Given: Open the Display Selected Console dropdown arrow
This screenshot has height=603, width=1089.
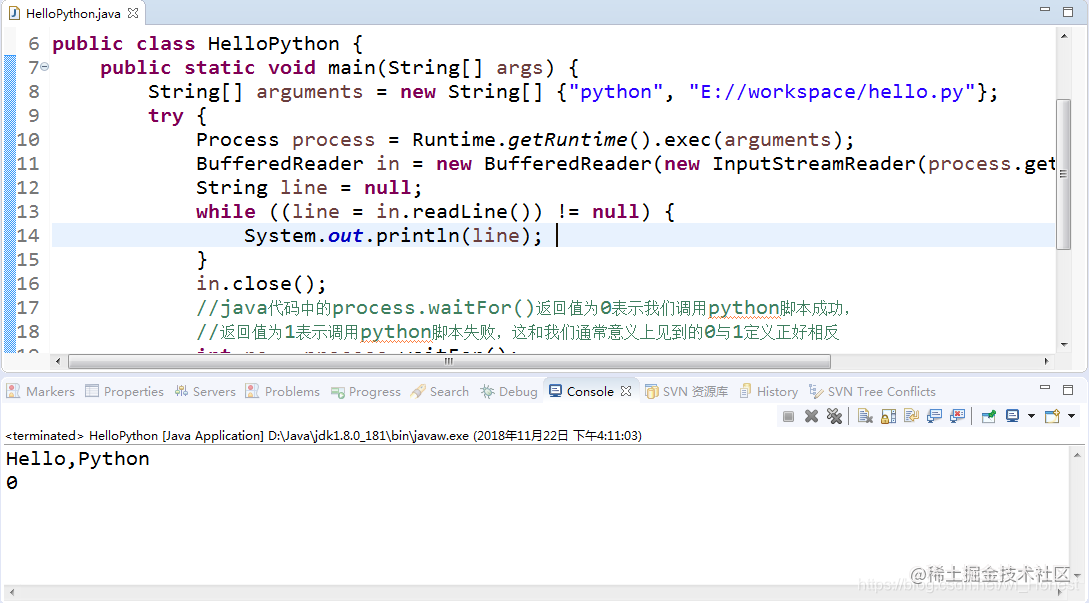Looking at the screenshot, I should coord(1031,416).
